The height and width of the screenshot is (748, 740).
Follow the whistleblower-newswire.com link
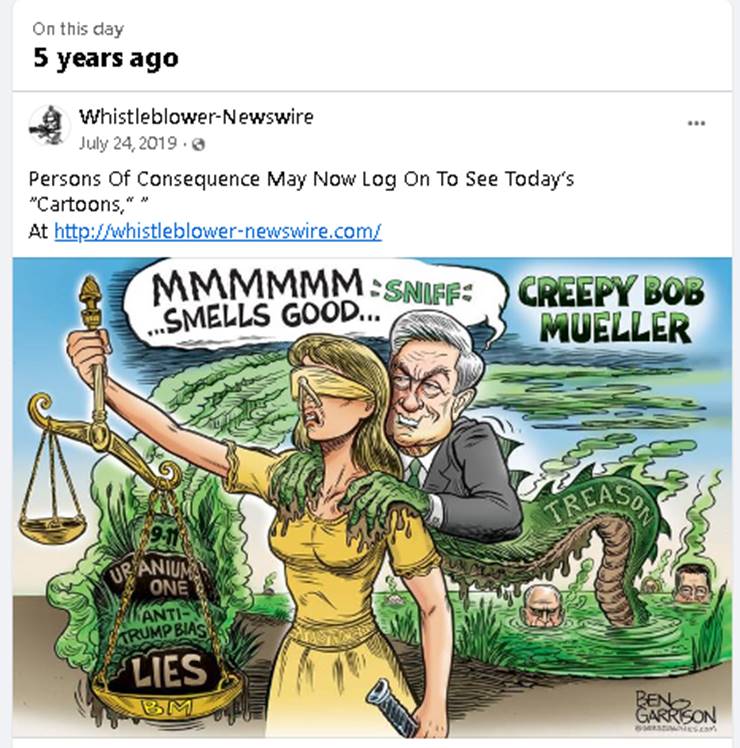tap(218, 231)
